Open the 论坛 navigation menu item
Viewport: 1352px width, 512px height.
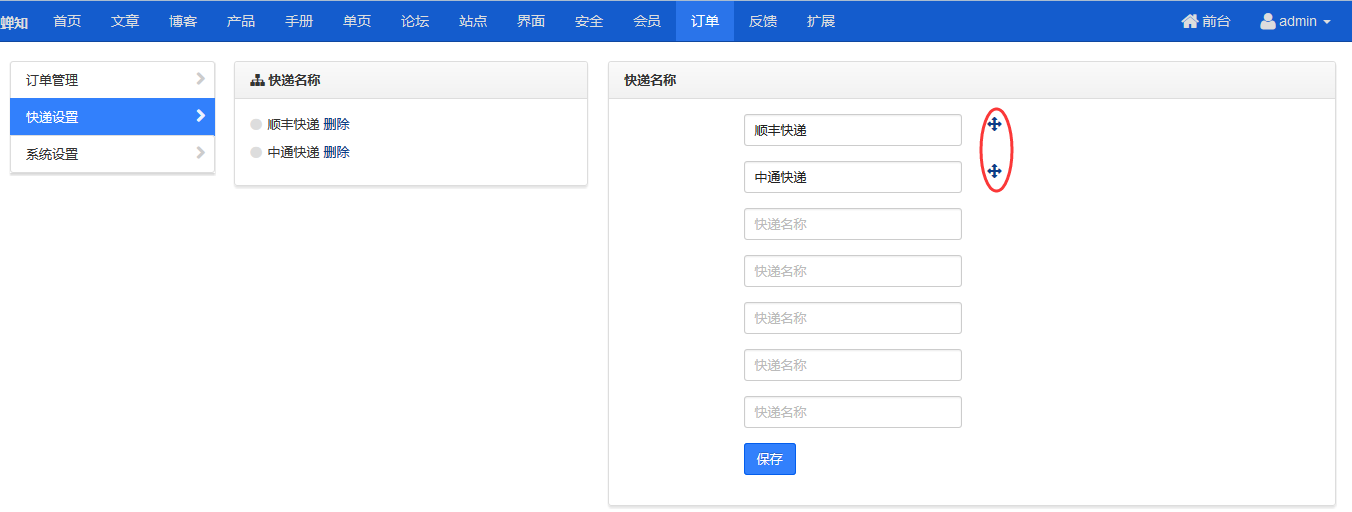[x=415, y=21]
